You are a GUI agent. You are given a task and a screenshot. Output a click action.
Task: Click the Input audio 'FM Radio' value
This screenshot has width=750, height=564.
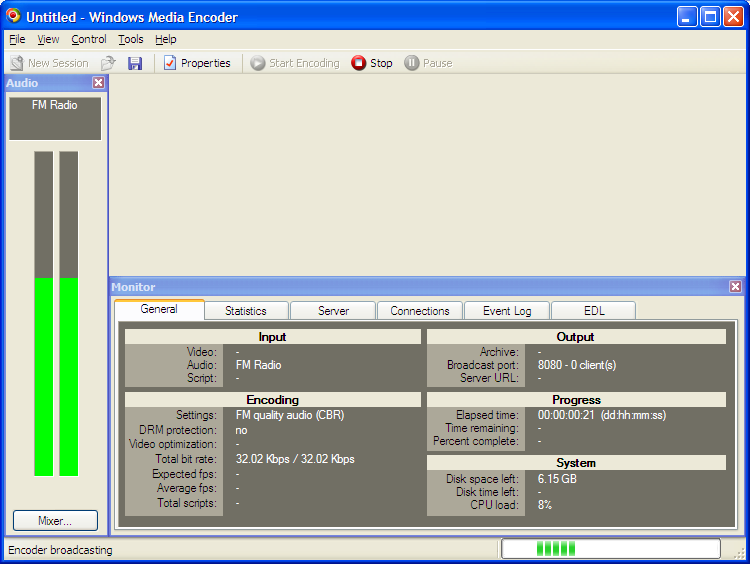click(258, 365)
